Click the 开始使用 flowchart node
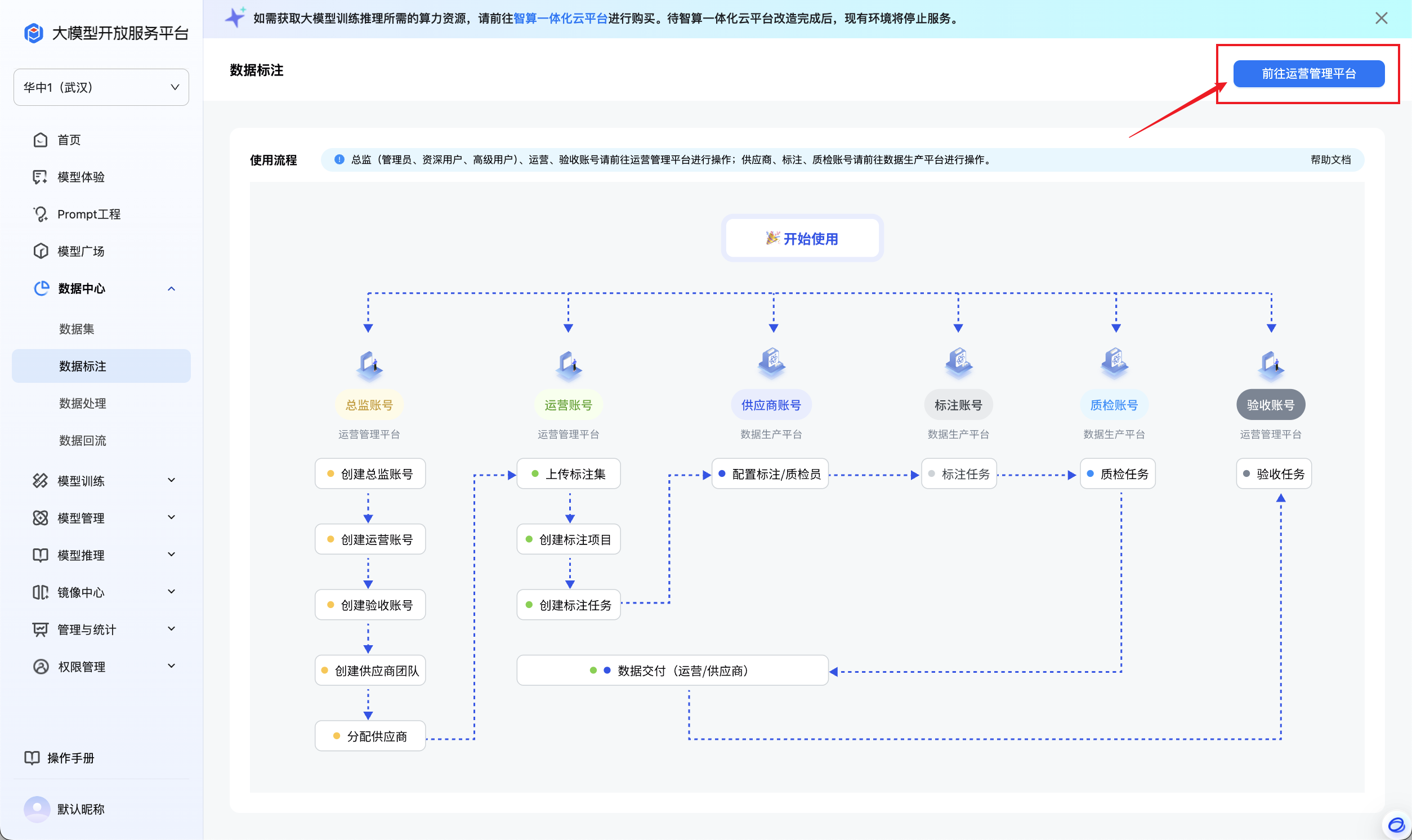Viewport: 1412px width, 840px height. pos(802,238)
